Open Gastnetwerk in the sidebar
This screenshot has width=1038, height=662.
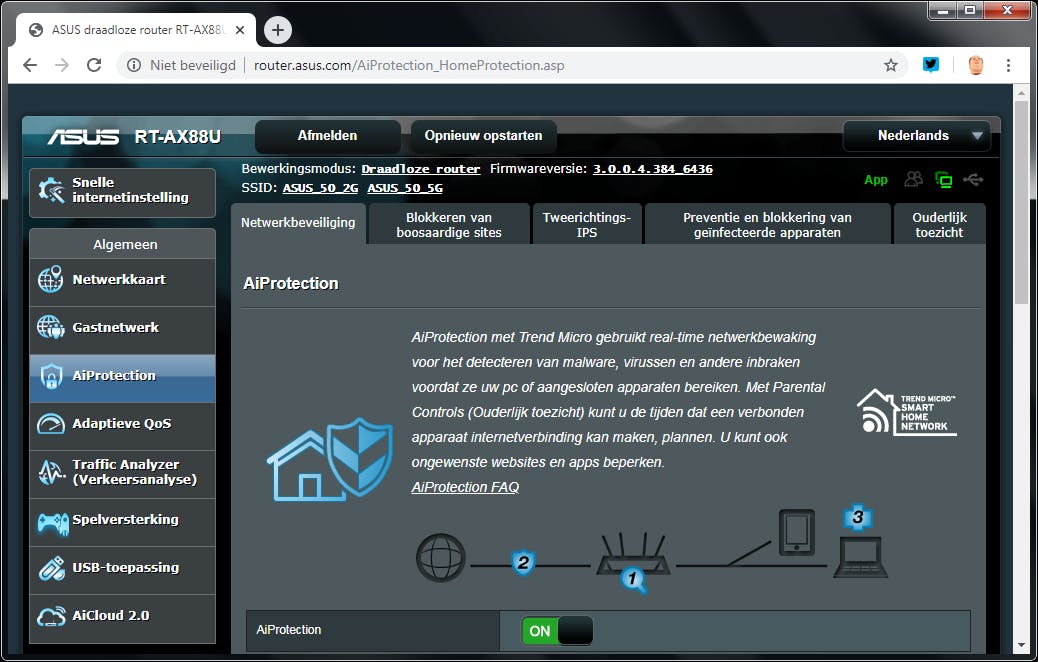pos(122,330)
